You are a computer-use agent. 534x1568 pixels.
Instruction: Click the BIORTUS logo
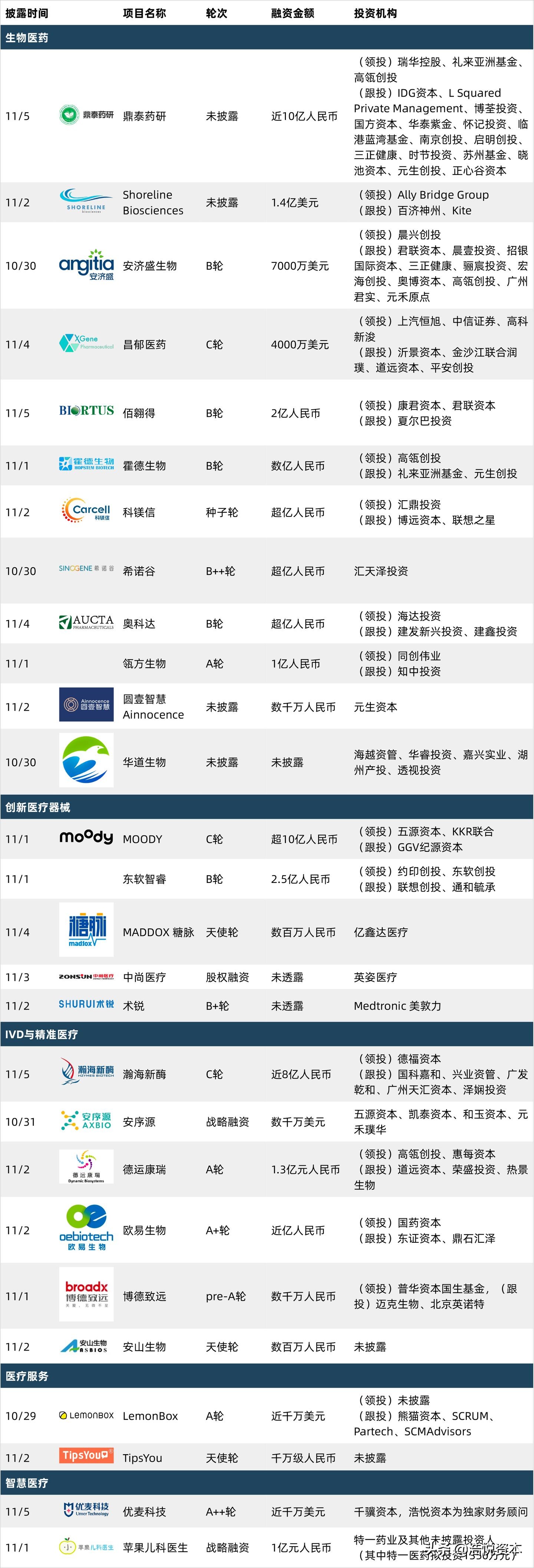86,411
